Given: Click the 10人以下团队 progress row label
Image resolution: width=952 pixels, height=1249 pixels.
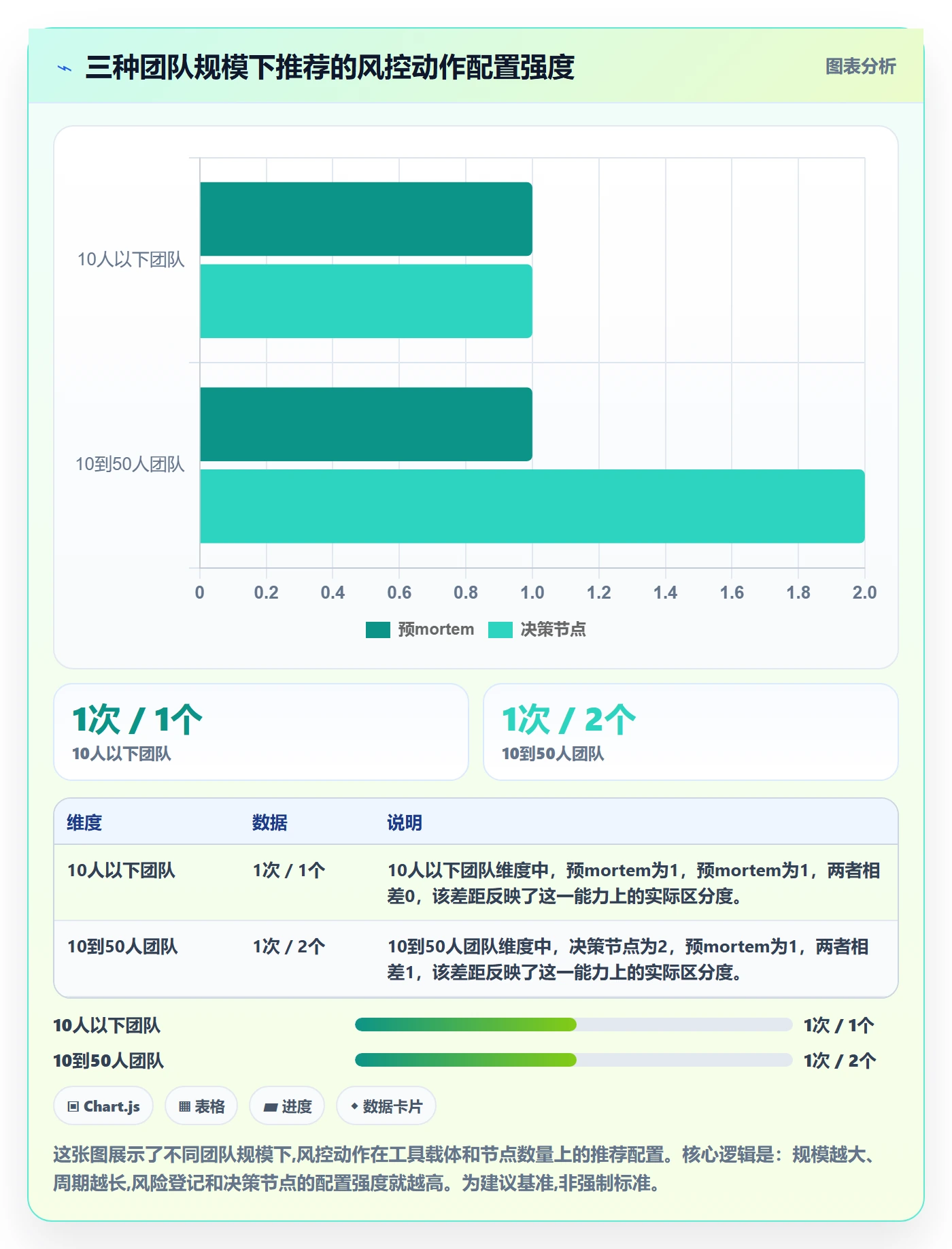Looking at the screenshot, I should coord(107,1025).
